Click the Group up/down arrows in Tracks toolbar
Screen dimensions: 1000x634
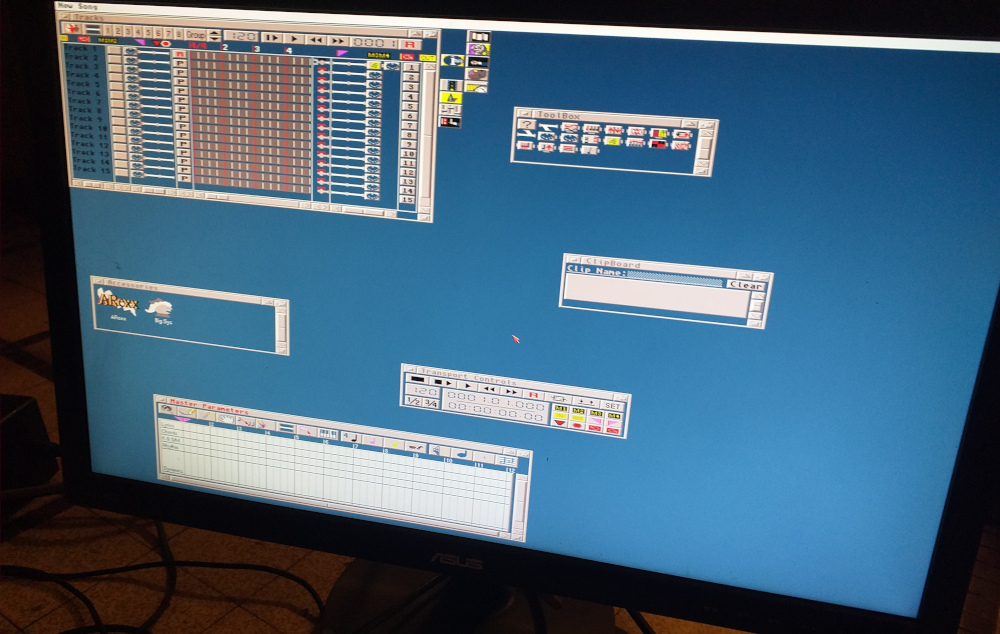pos(215,36)
